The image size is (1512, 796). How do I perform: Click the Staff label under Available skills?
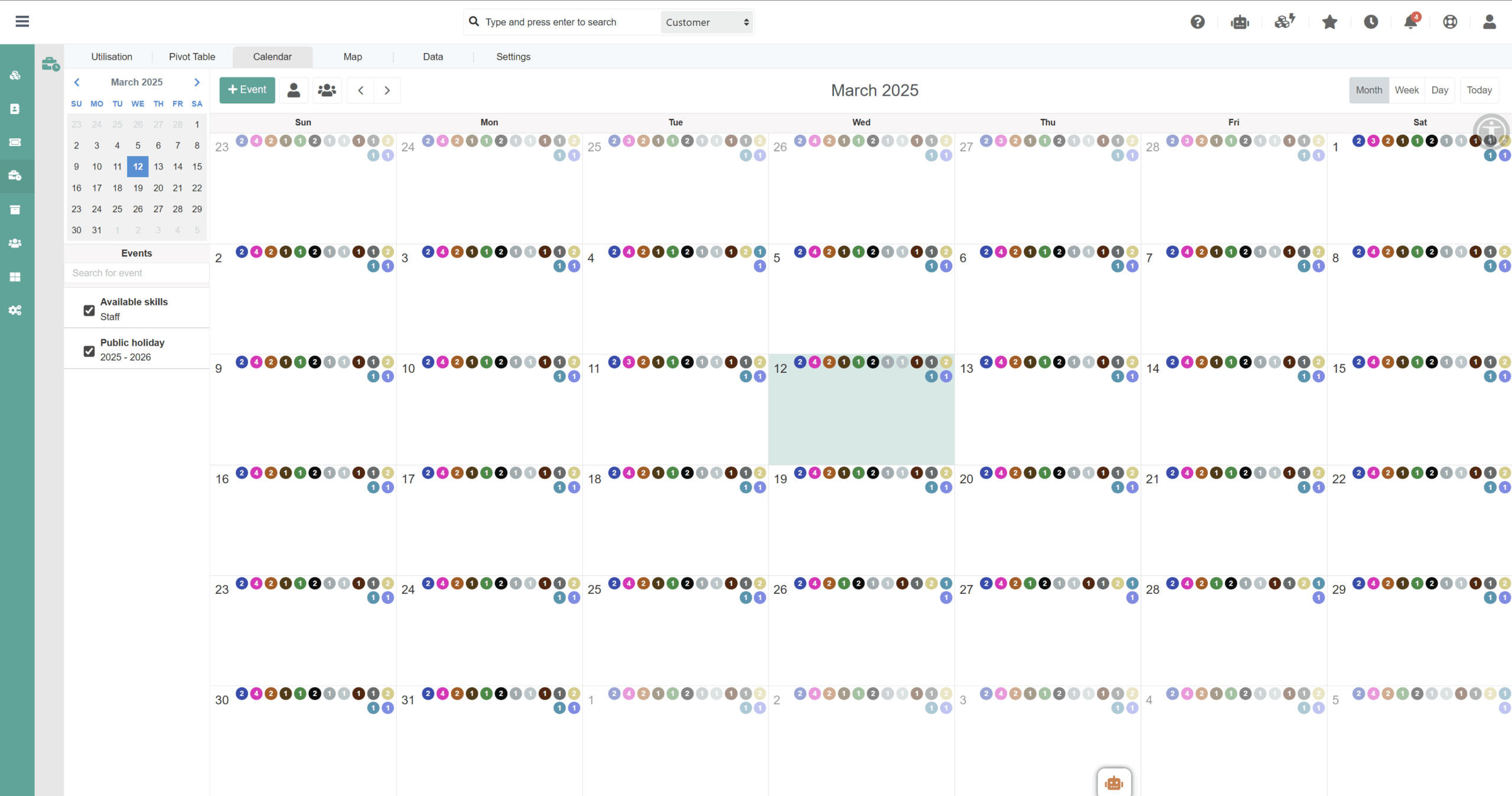pos(110,317)
